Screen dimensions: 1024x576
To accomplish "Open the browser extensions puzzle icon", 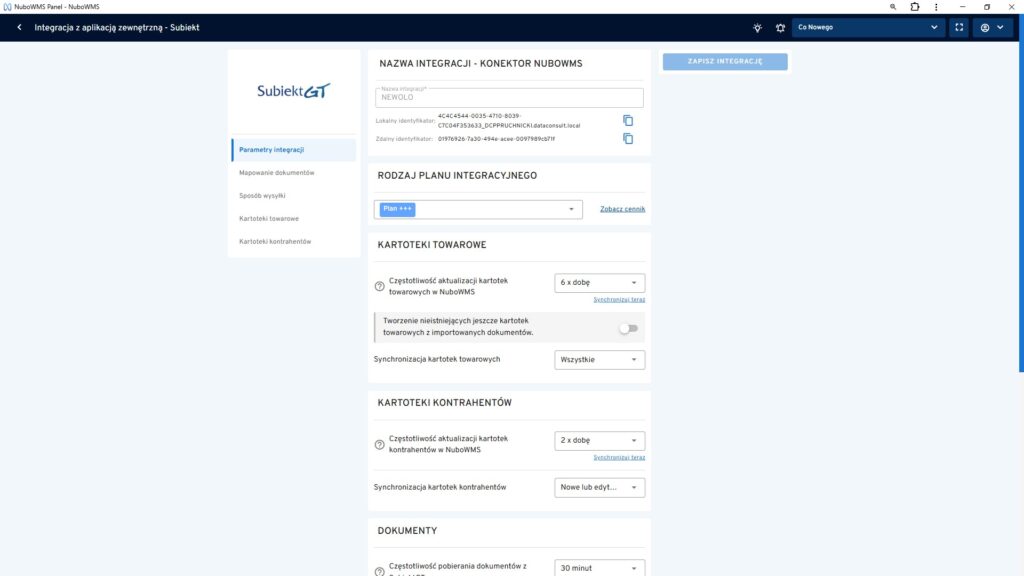I will click(915, 6).
